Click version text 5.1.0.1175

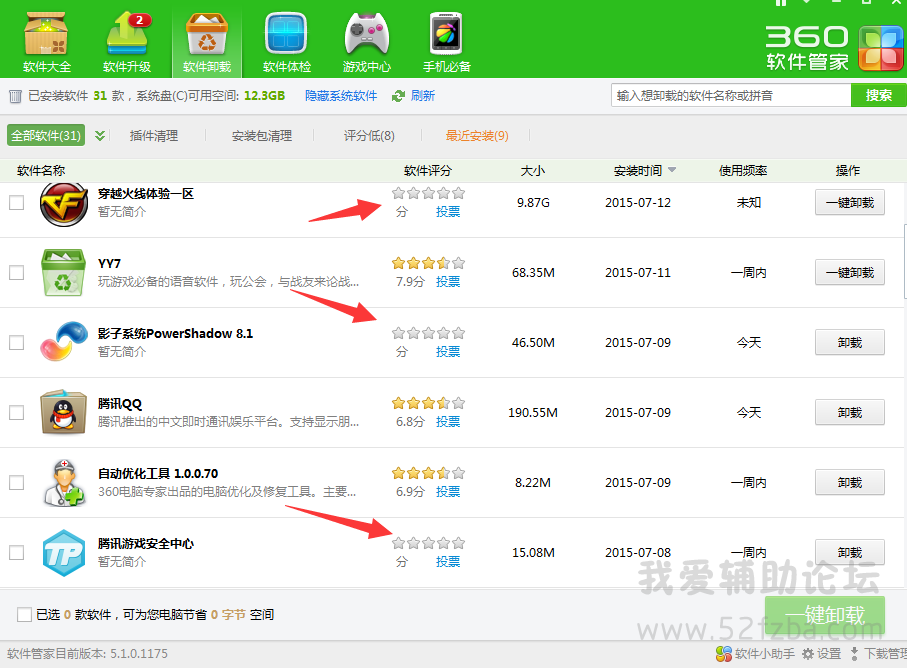pyautogui.click(x=139, y=654)
